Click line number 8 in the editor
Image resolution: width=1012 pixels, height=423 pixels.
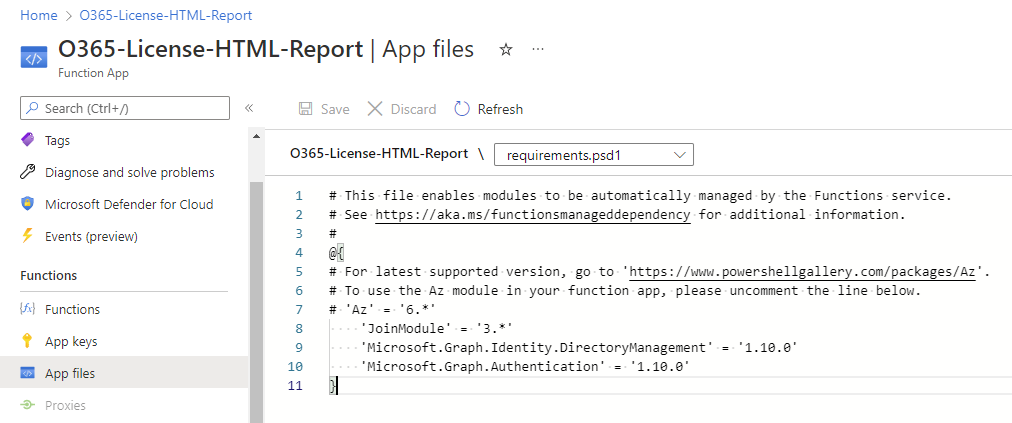pos(299,329)
